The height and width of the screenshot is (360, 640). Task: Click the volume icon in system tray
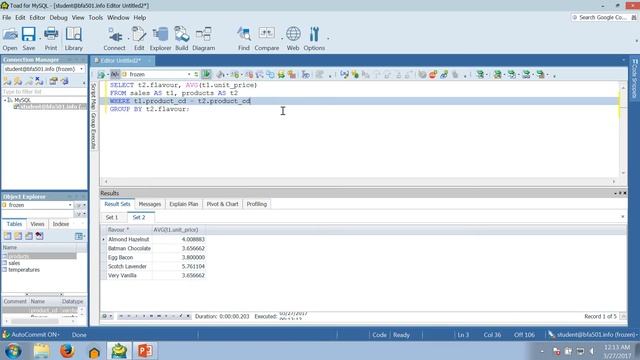tap(591, 351)
